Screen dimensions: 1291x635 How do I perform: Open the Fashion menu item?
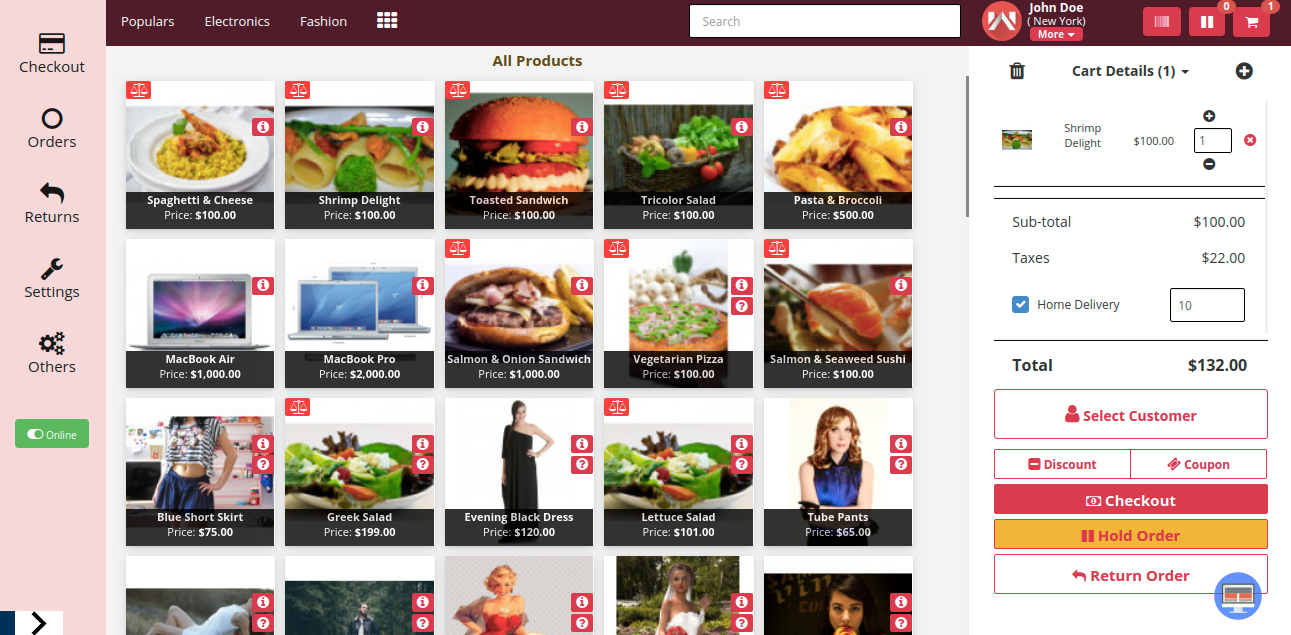pyautogui.click(x=322, y=20)
